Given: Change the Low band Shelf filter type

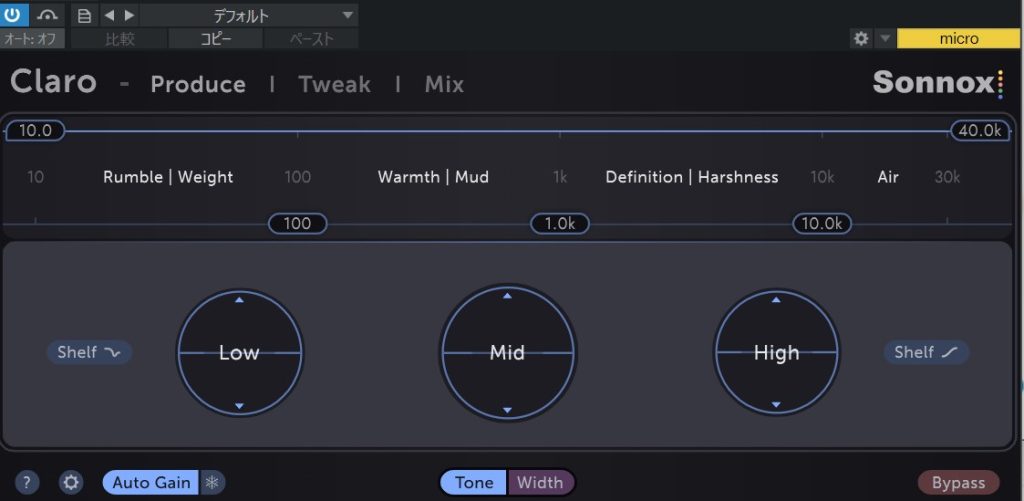Looking at the screenshot, I should [x=89, y=352].
